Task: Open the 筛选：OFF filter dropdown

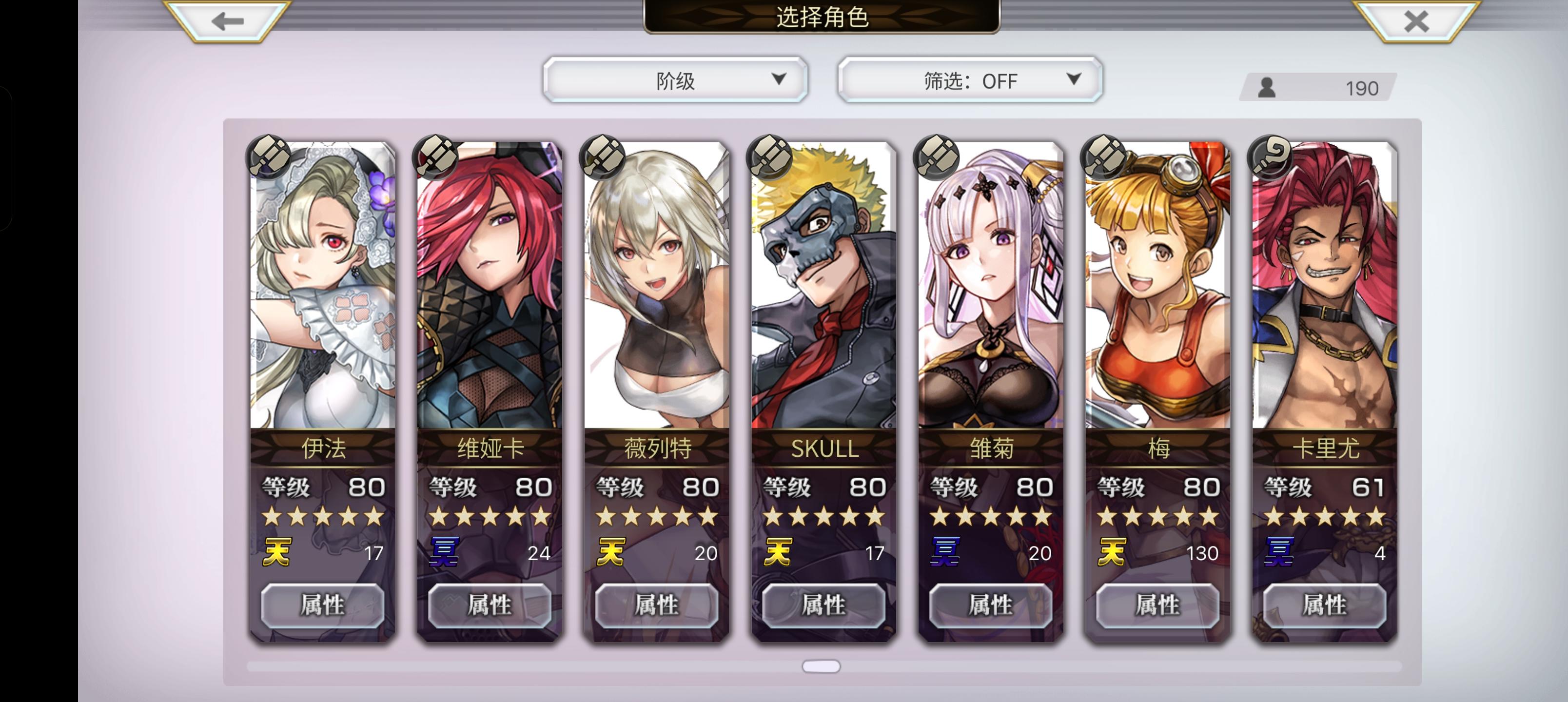Action: [970, 80]
